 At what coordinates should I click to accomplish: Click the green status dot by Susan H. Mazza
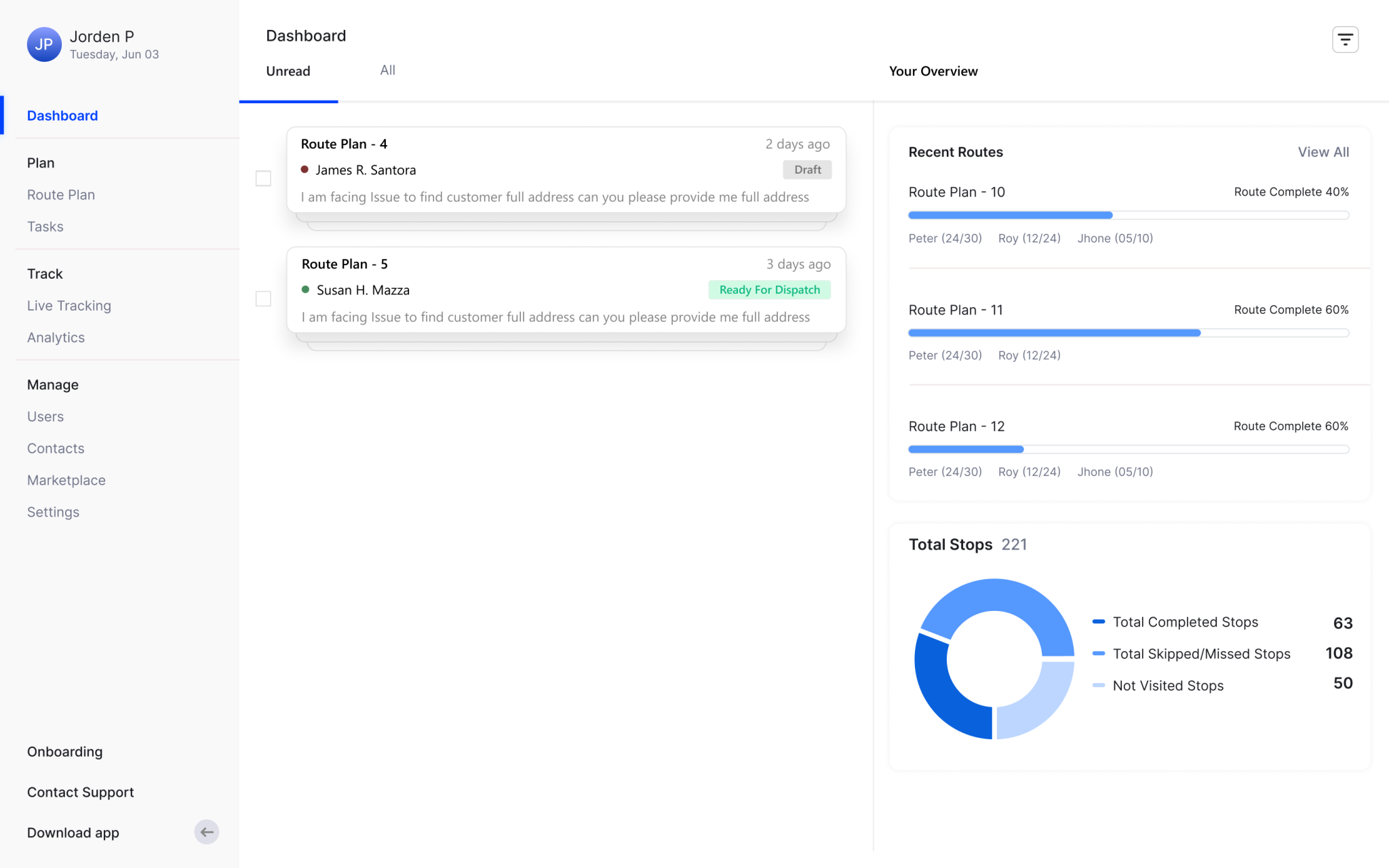[305, 290]
